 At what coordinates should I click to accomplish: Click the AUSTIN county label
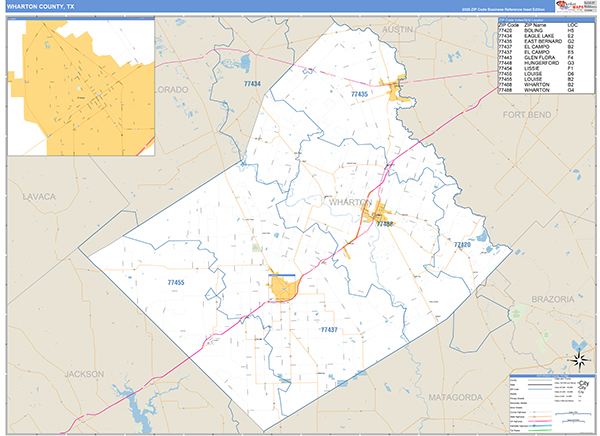[398, 29]
